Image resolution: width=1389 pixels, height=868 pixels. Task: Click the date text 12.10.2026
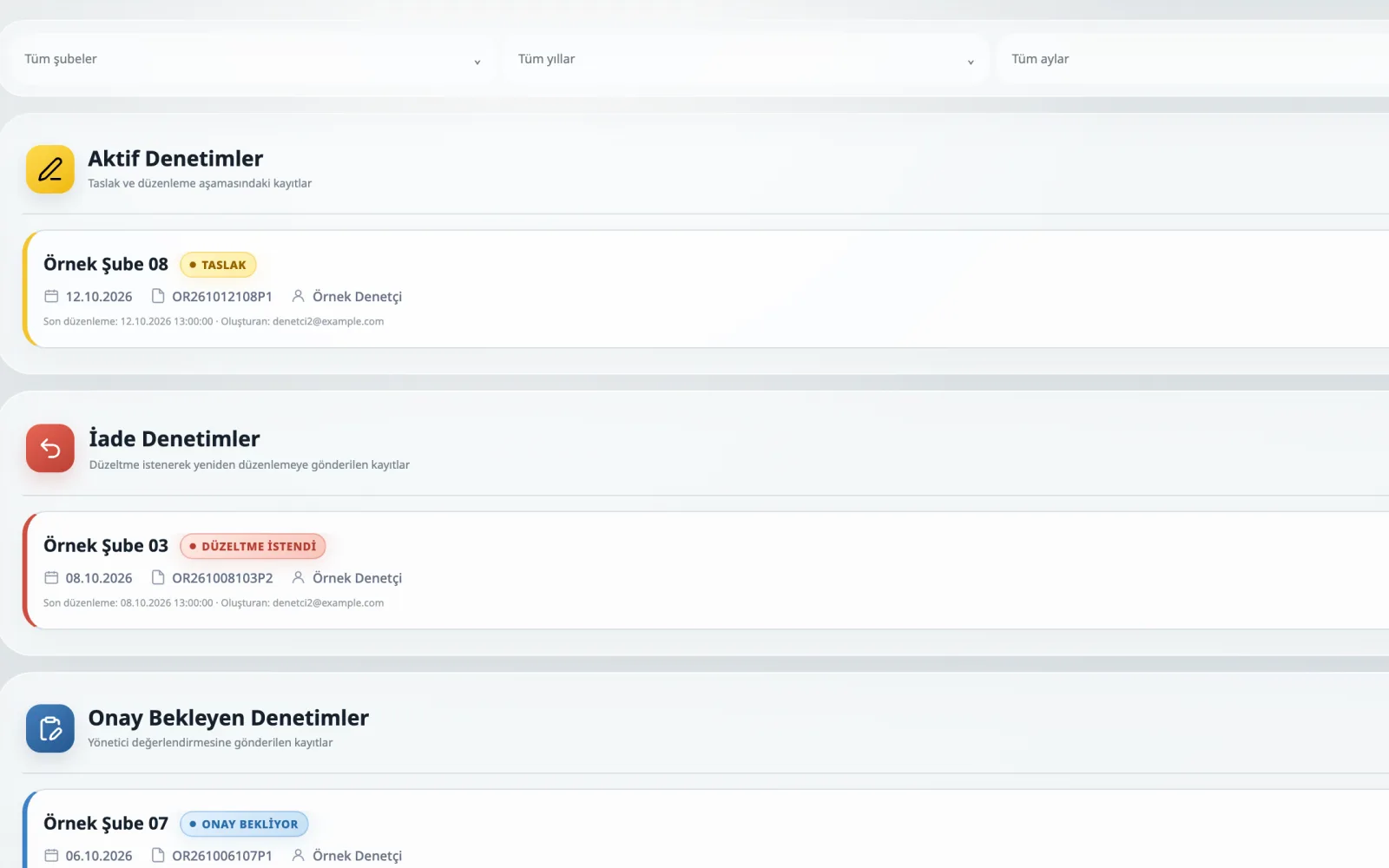(99, 297)
